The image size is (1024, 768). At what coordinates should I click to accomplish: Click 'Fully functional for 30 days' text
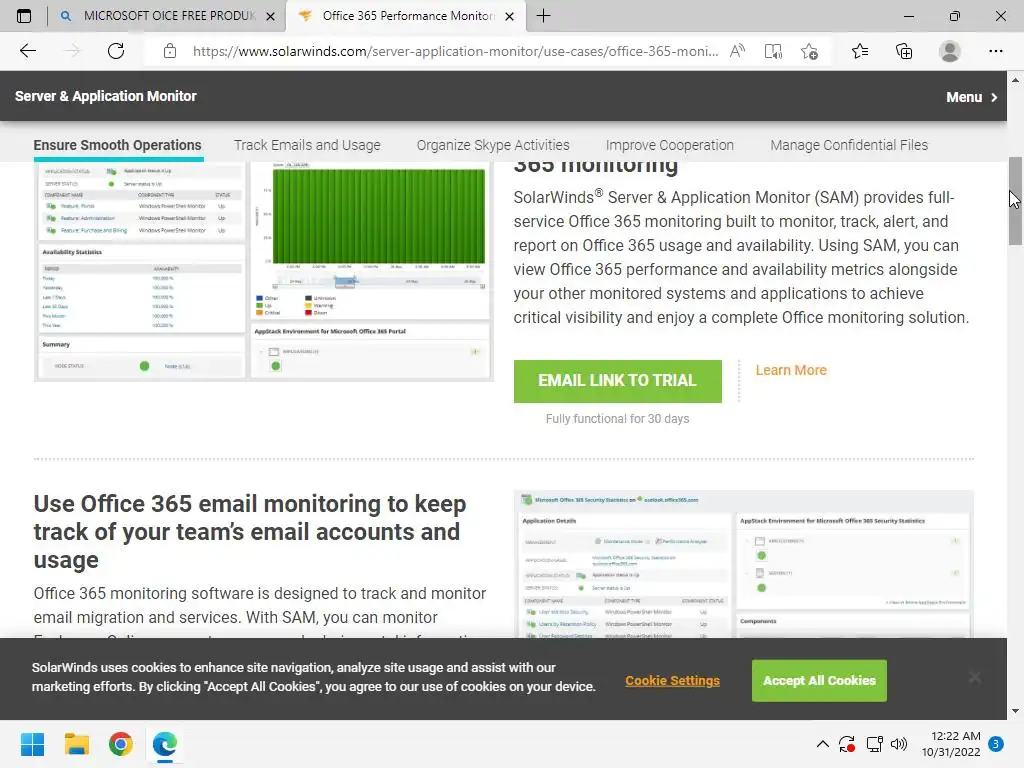(x=618, y=419)
